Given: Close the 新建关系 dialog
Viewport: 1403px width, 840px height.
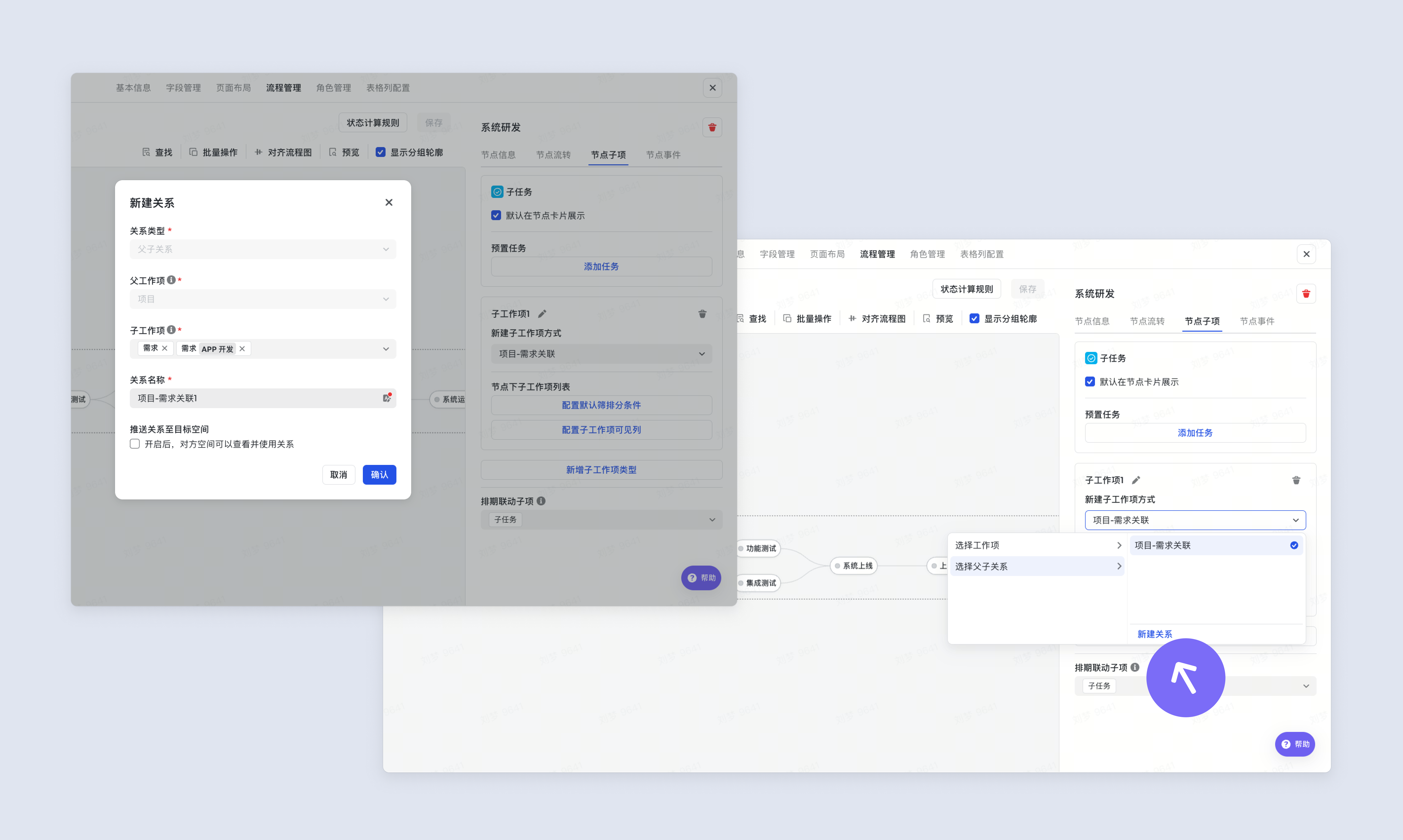Looking at the screenshot, I should tap(389, 203).
